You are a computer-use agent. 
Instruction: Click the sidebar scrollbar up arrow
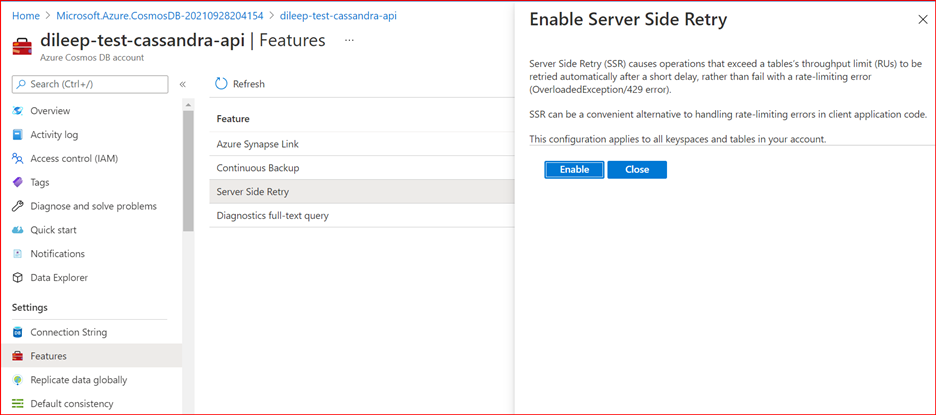pyautogui.click(x=189, y=105)
